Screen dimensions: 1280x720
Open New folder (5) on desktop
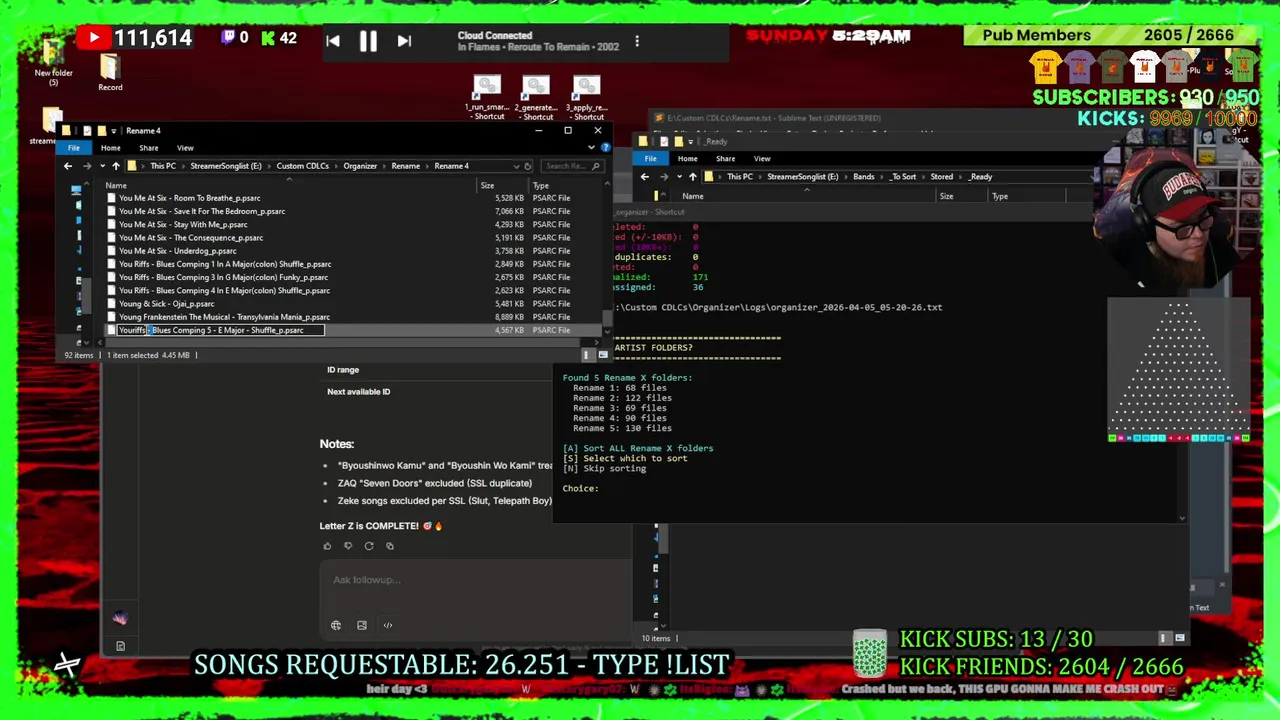tap(53, 60)
